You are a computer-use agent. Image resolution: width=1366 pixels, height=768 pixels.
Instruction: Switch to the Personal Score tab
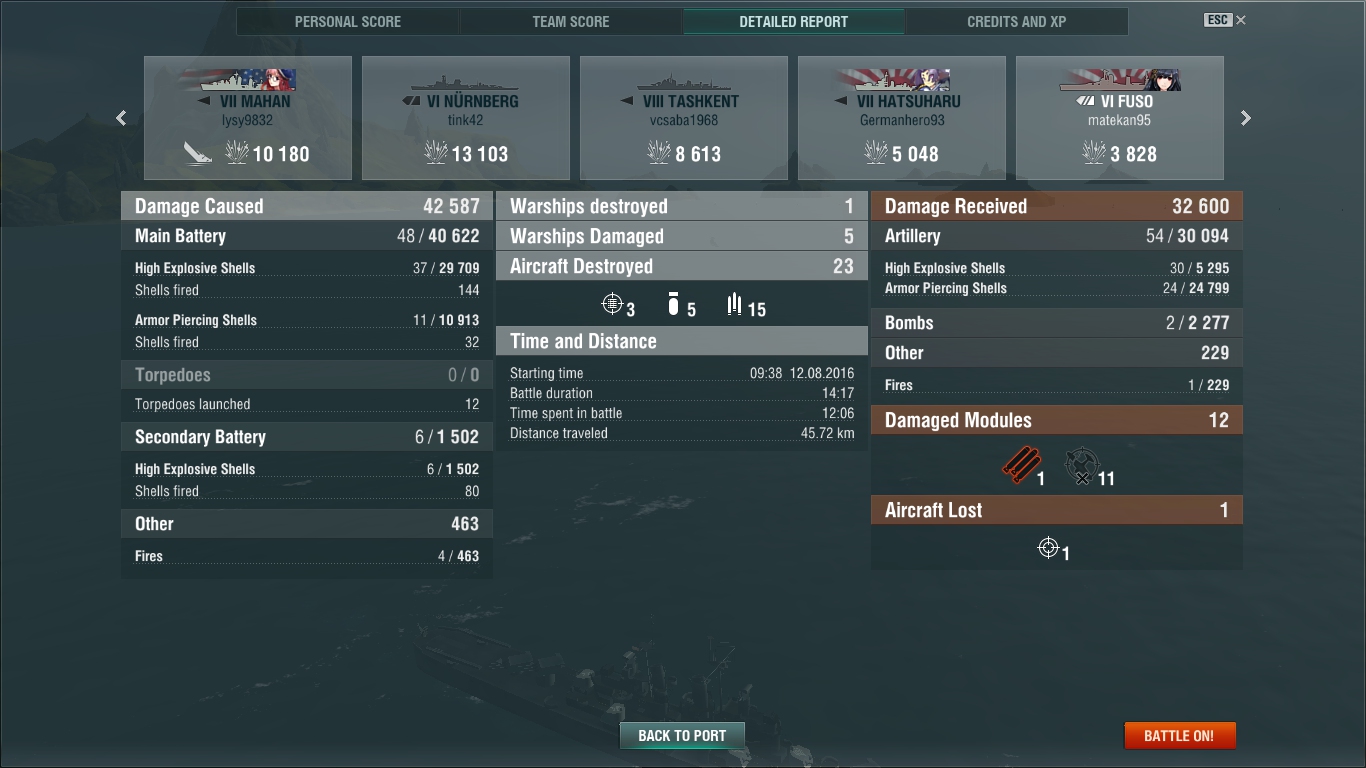click(348, 22)
